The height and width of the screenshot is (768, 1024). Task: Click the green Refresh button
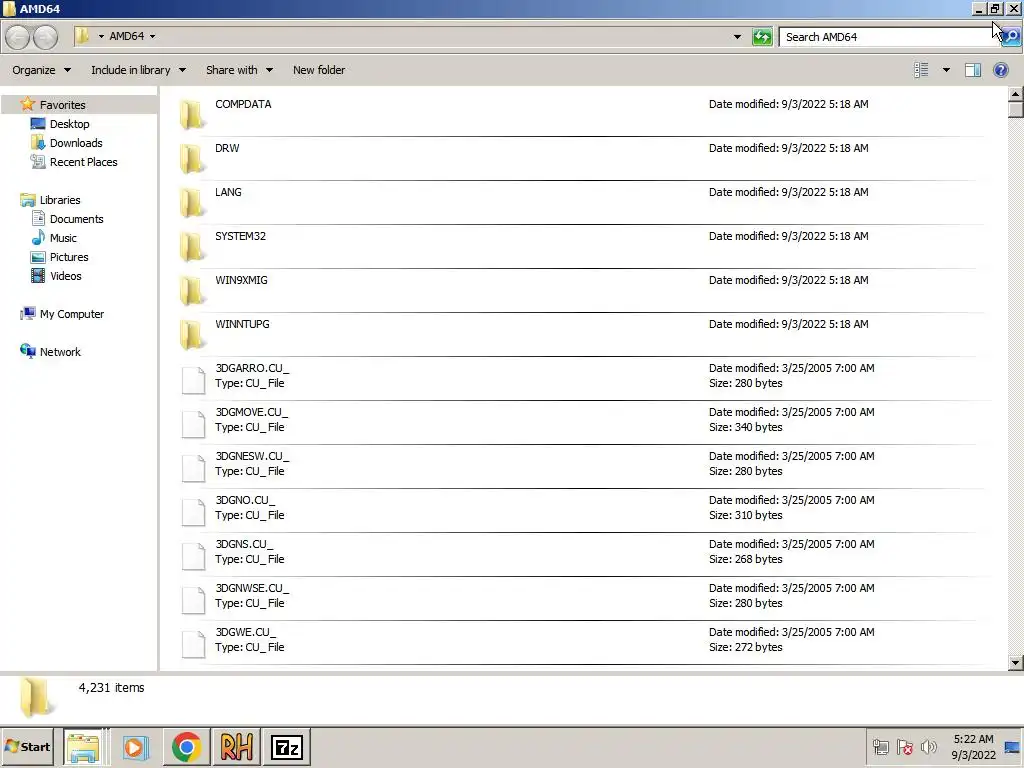(762, 37)
